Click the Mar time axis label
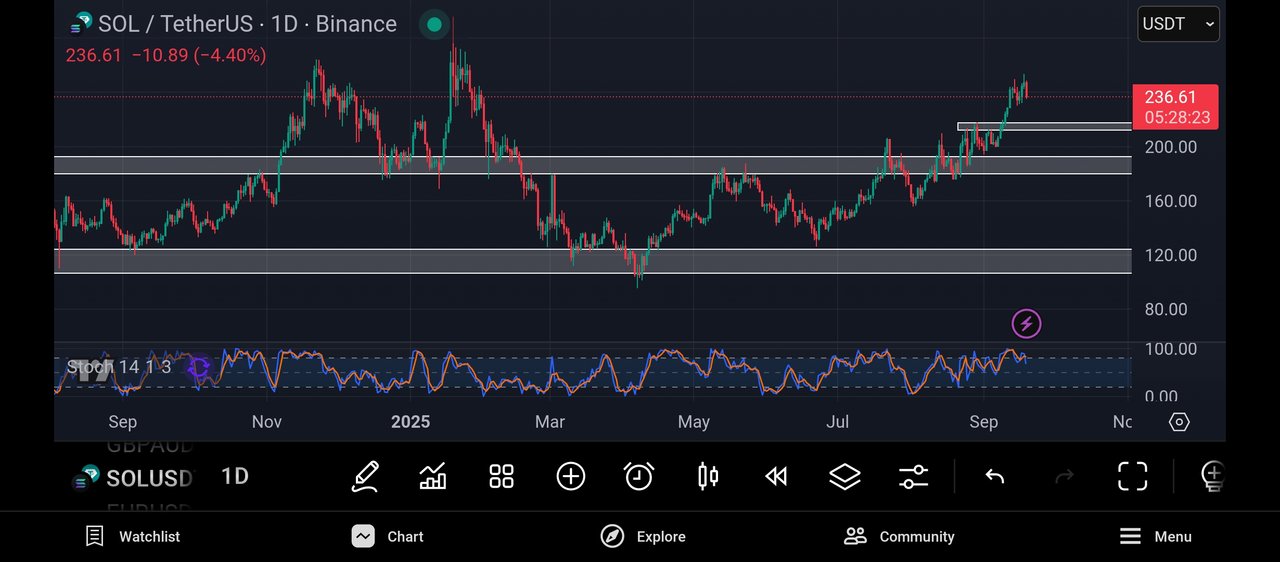This screenshot has width=1280, height=562. [550, 422]
